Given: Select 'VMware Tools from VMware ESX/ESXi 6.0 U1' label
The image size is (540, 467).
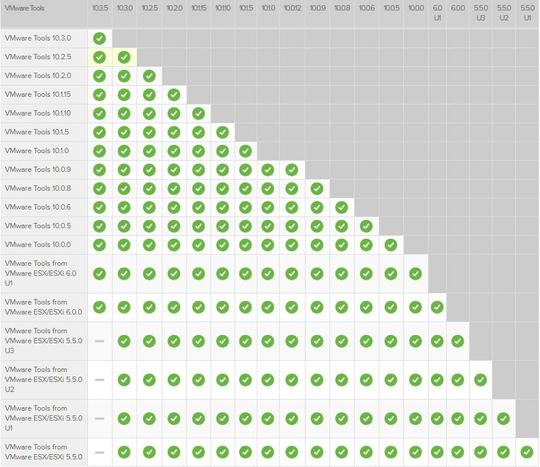Looking at the screenshot, I should pos(41,273).
